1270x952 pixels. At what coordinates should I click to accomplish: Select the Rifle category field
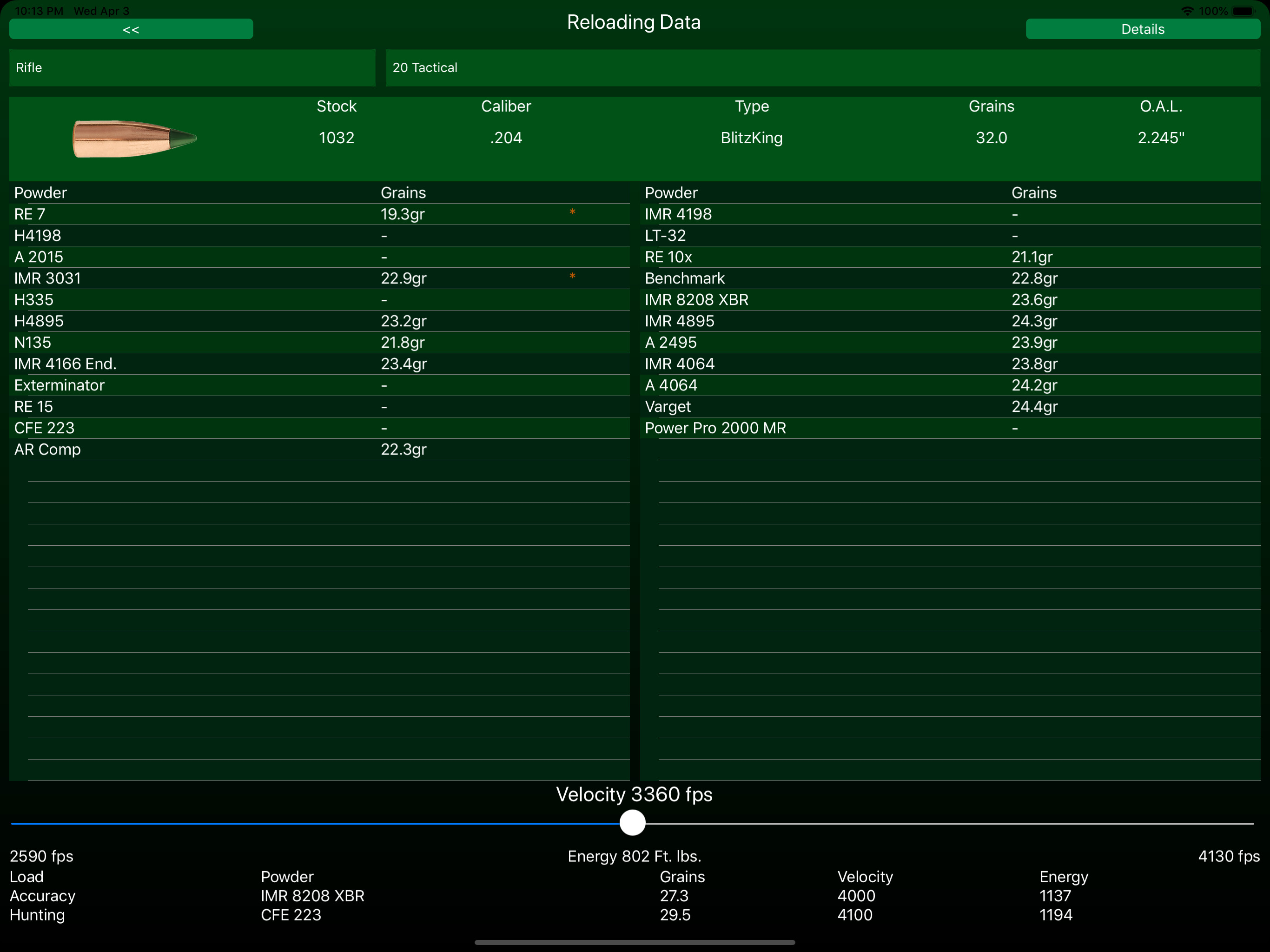[192, 68]
